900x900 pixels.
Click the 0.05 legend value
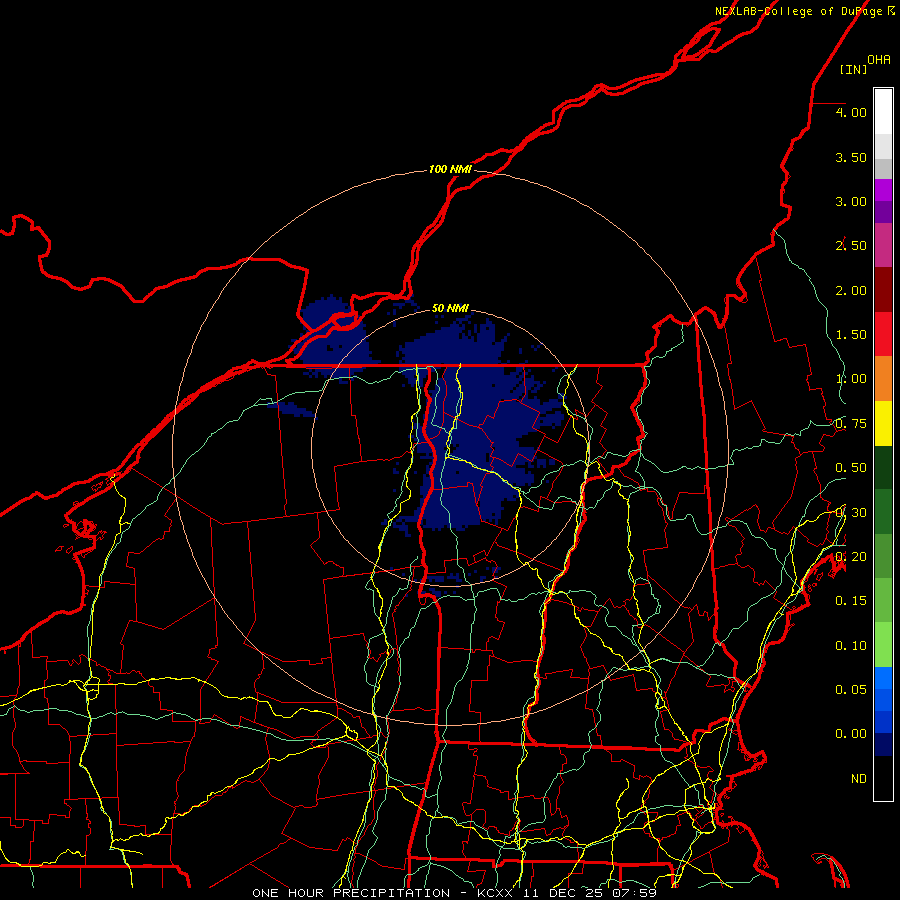pyautogui.click(x=851, y=689)
